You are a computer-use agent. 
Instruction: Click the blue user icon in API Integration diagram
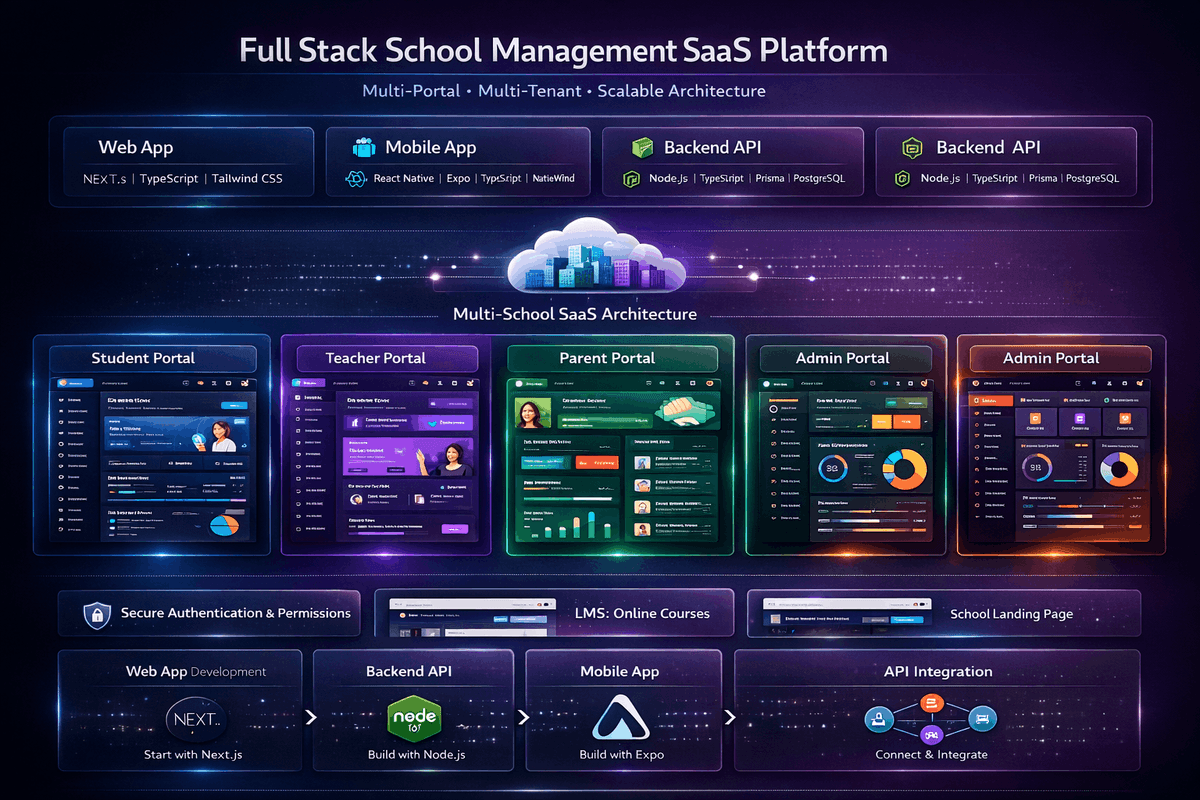(881, 721)
